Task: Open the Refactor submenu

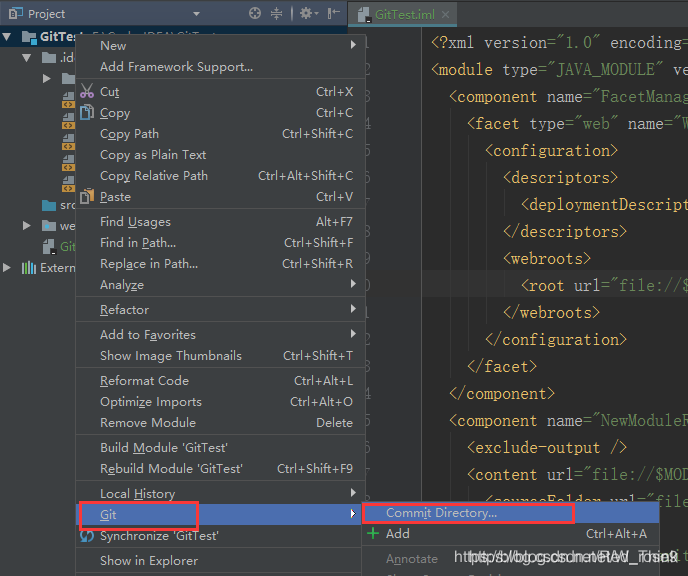Action: click(220, 310)
